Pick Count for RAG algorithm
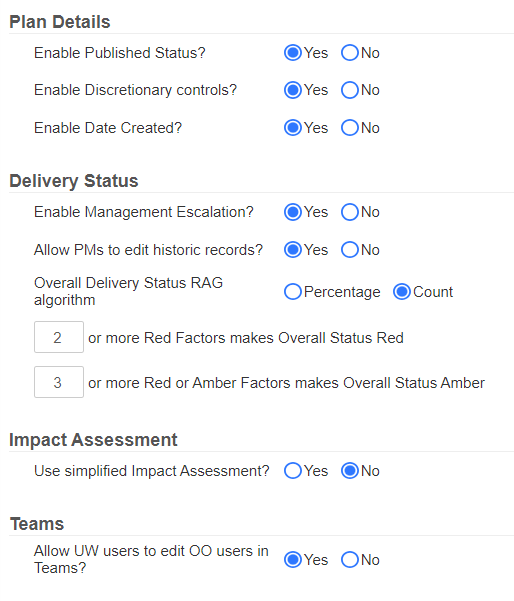Image resolution: width=514 pixels, height=601 pixels. (402, 292)
